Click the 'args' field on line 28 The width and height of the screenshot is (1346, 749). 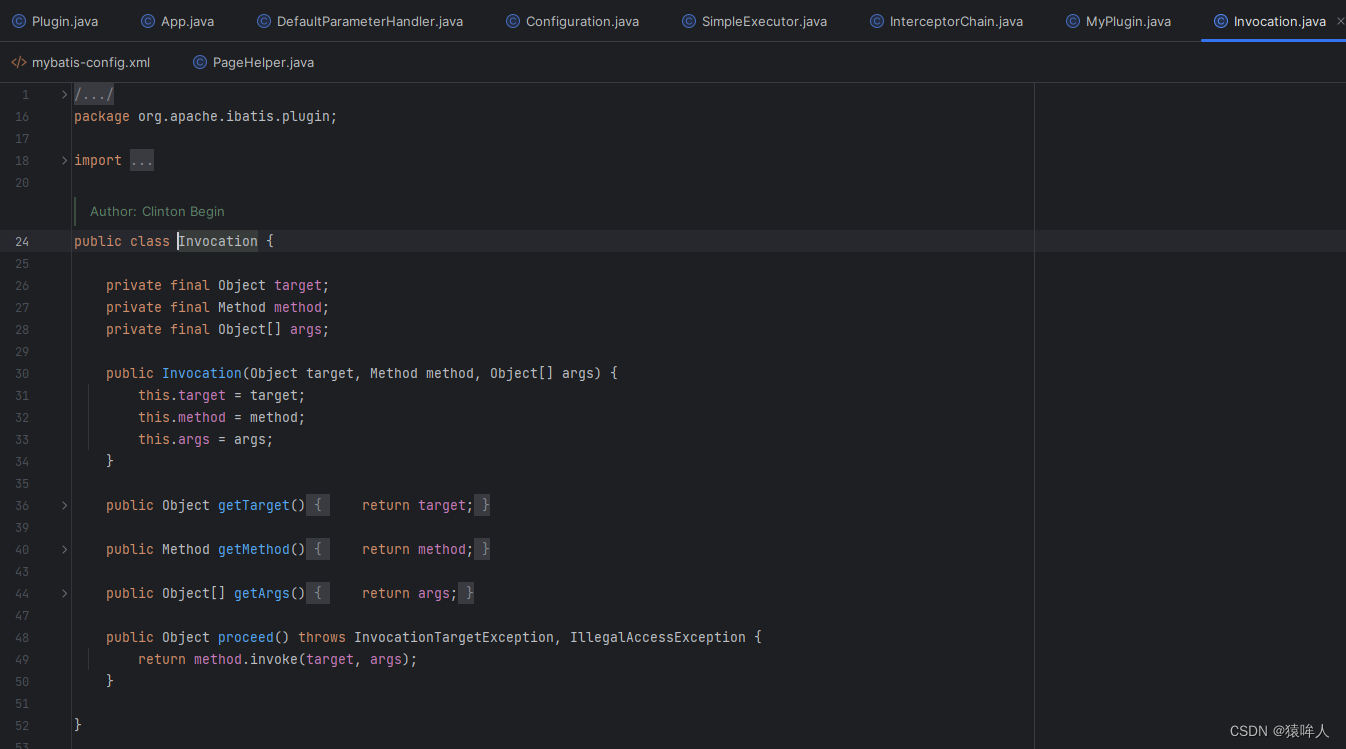306,329
